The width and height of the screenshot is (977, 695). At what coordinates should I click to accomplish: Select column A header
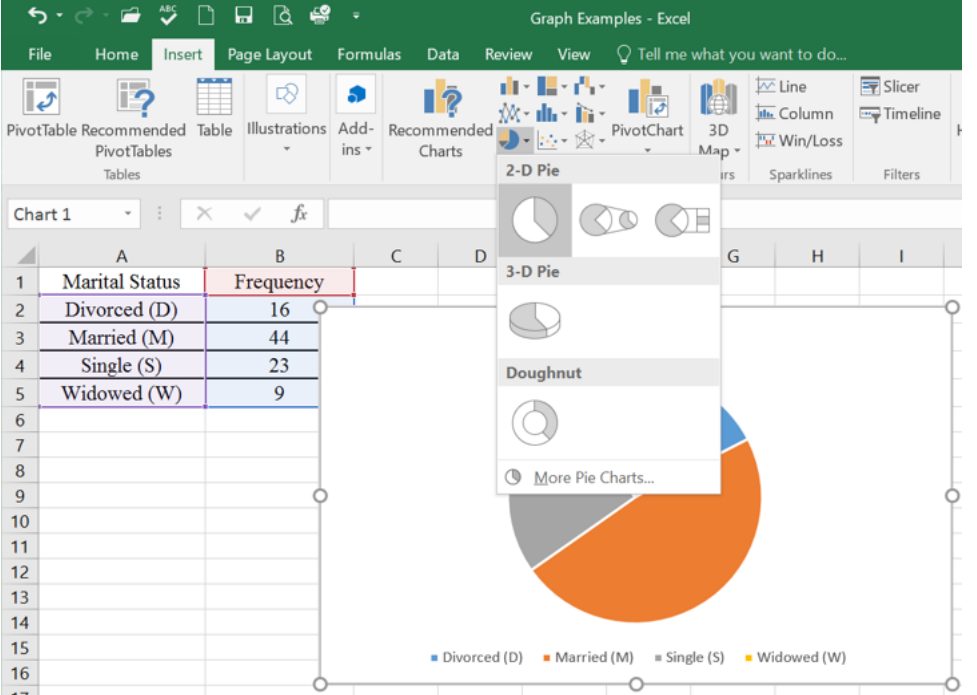[x=122, y=256]
